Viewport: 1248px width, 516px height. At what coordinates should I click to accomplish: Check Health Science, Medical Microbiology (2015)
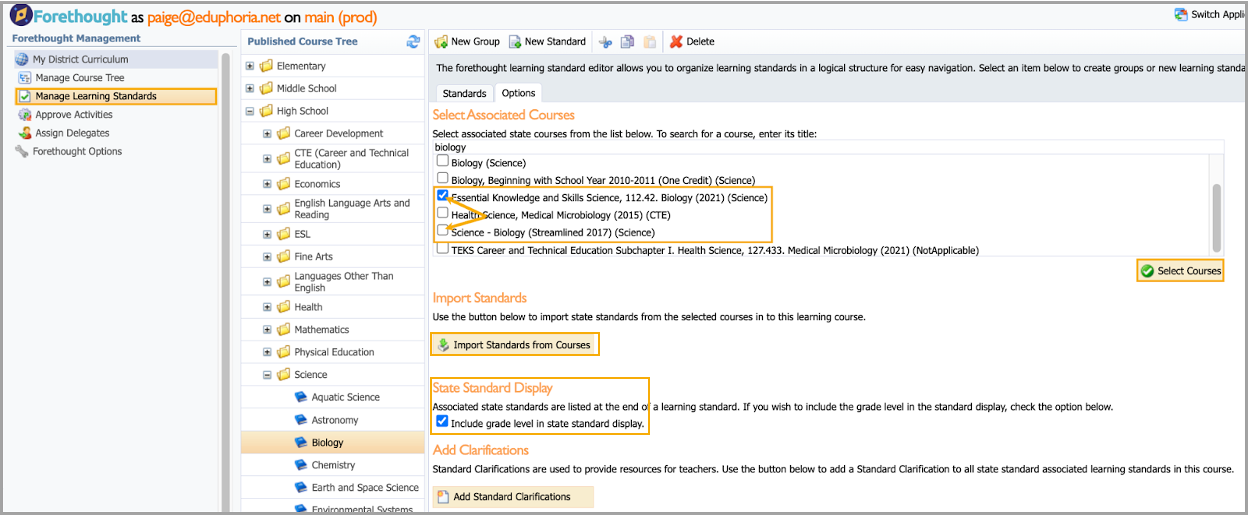[x=442, y=213]
